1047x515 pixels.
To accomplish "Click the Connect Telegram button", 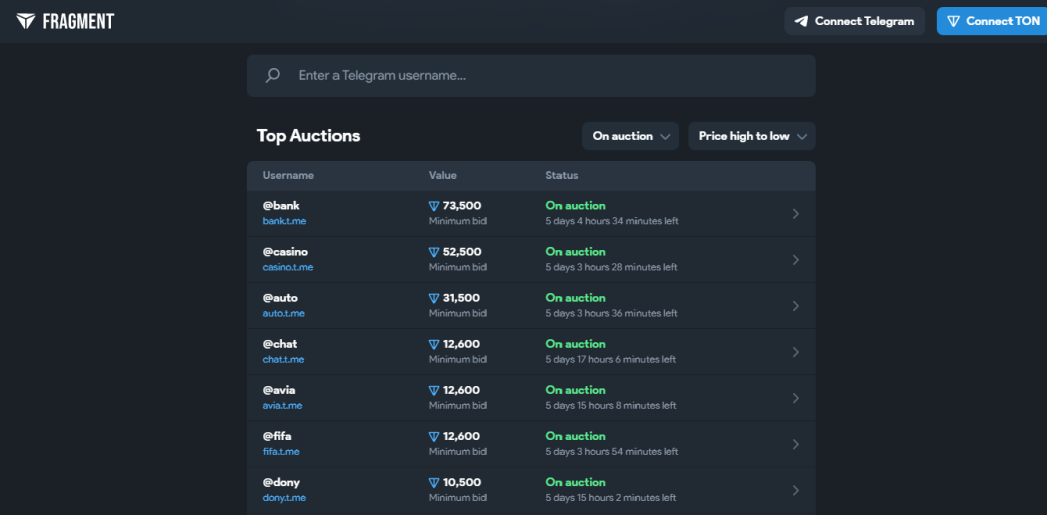I will click(x=855, y=21).
